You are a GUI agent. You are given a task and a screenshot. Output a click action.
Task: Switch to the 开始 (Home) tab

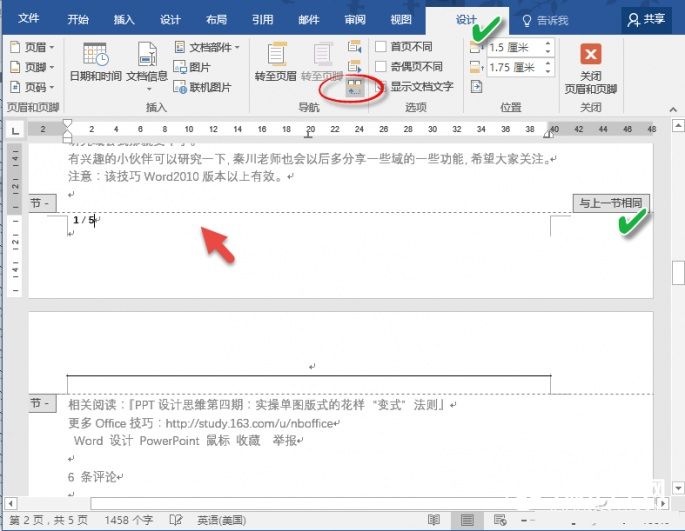(78, 19)
